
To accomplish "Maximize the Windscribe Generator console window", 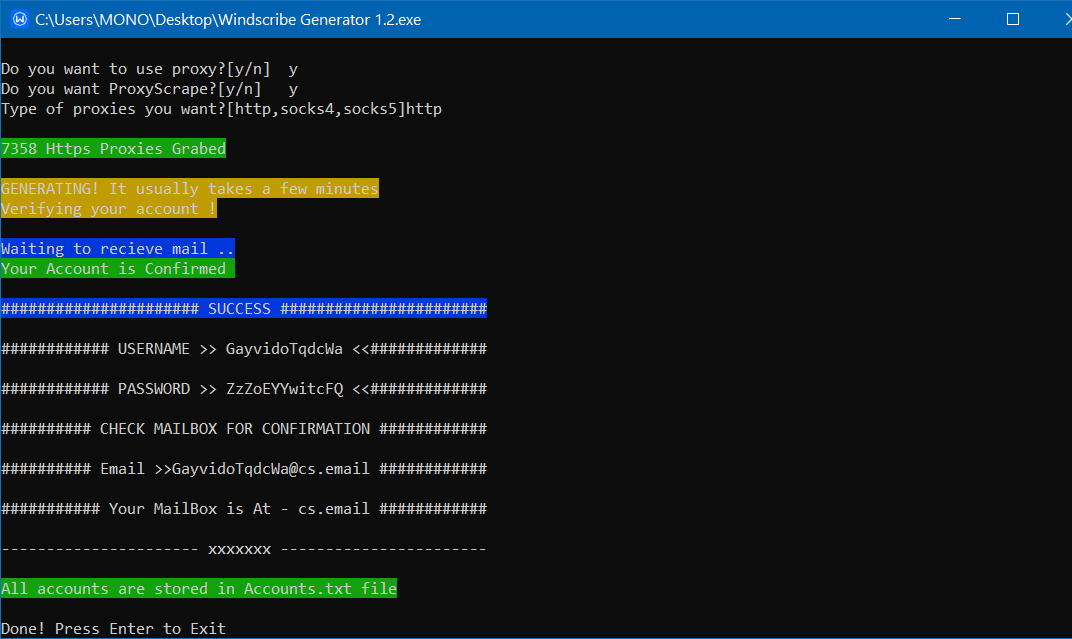I will pos(1012,19).
